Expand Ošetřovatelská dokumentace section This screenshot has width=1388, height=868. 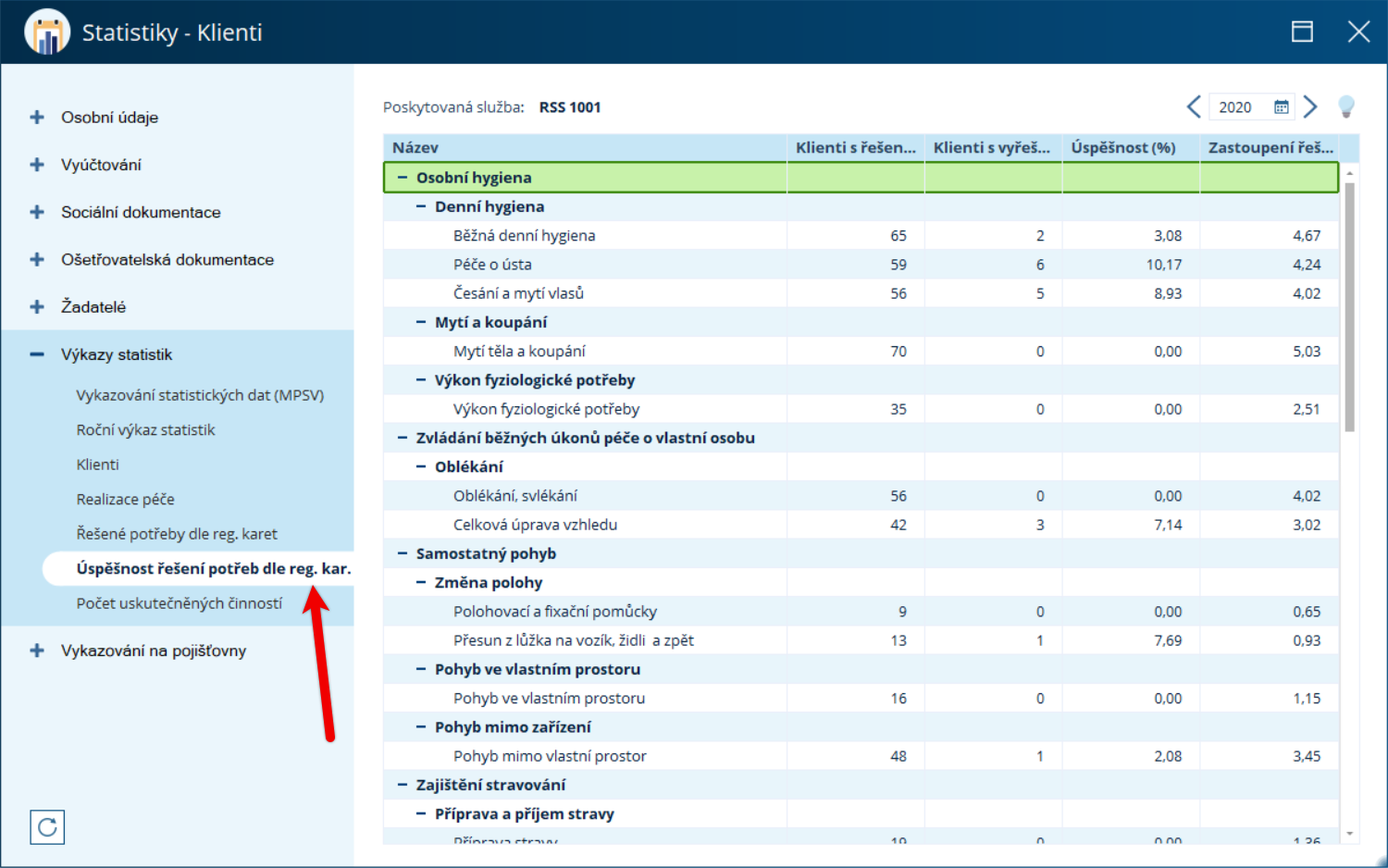37,260
